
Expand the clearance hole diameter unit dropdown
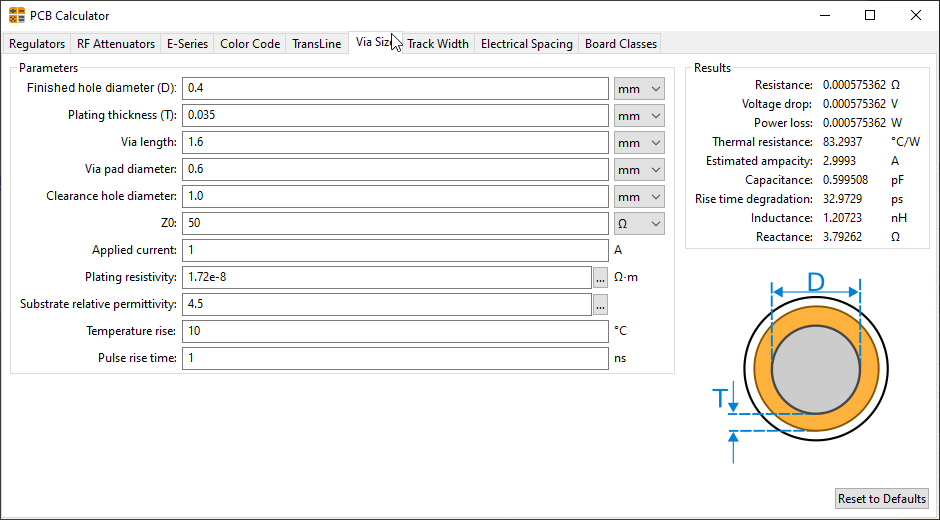click(x=639, y=197)
